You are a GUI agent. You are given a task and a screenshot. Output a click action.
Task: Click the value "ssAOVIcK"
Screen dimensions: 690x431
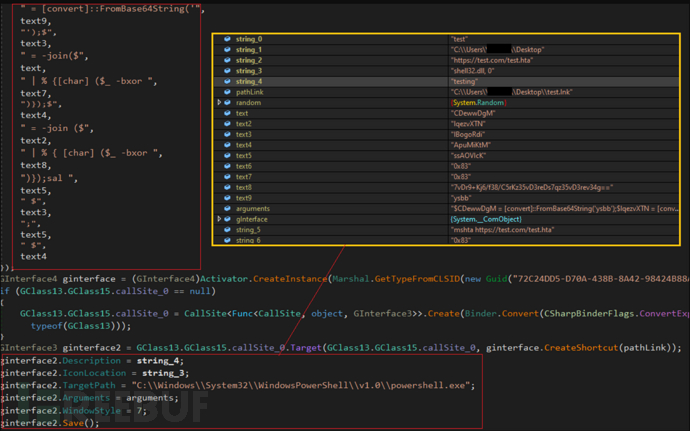[468, 155]
